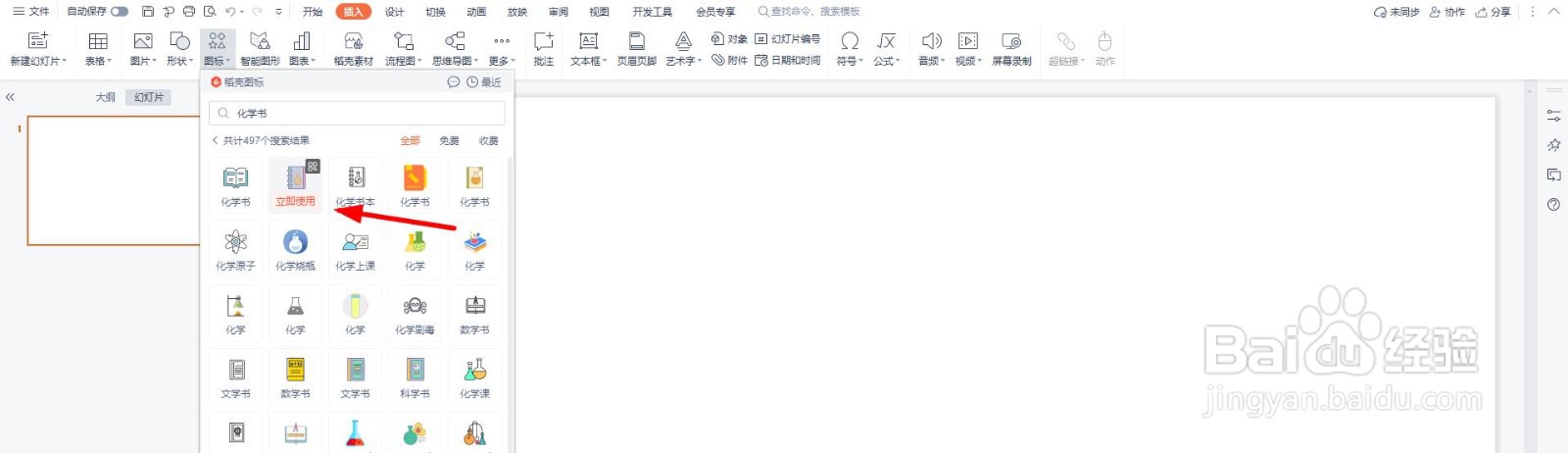Viewport: 1568px width, 453px height.
Task: Click 分享 share button
Action: pyautogui.click(x=1494, y=12)
